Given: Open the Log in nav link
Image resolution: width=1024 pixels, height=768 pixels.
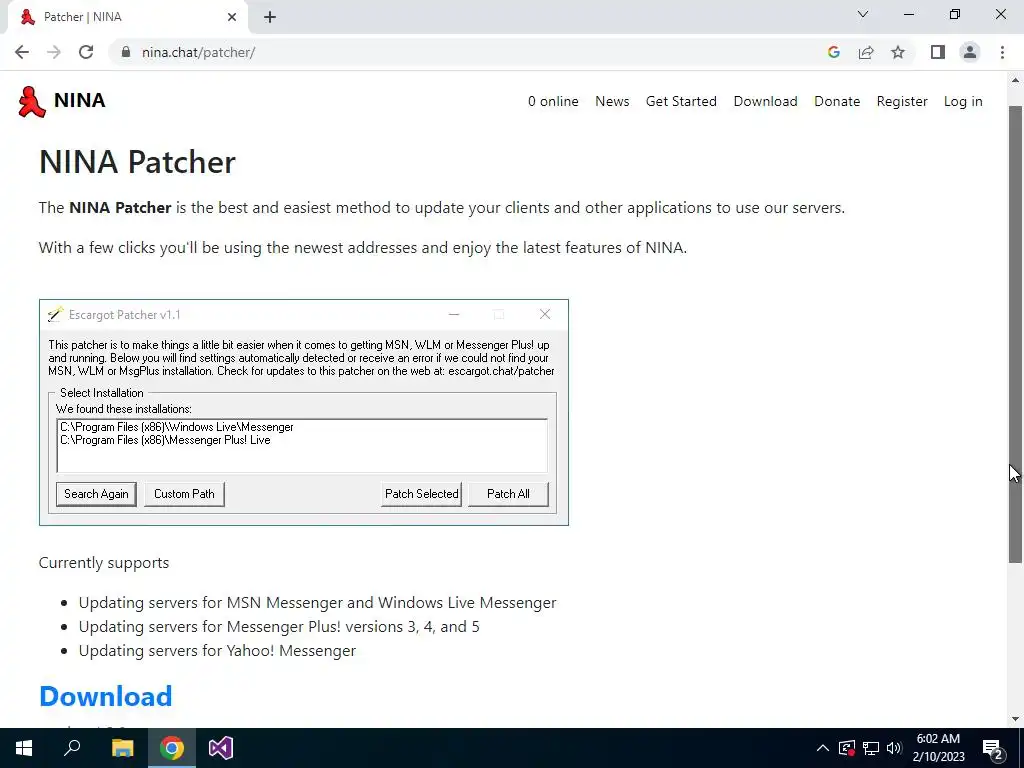Looking at the screenshot, I should click(963, 101).
